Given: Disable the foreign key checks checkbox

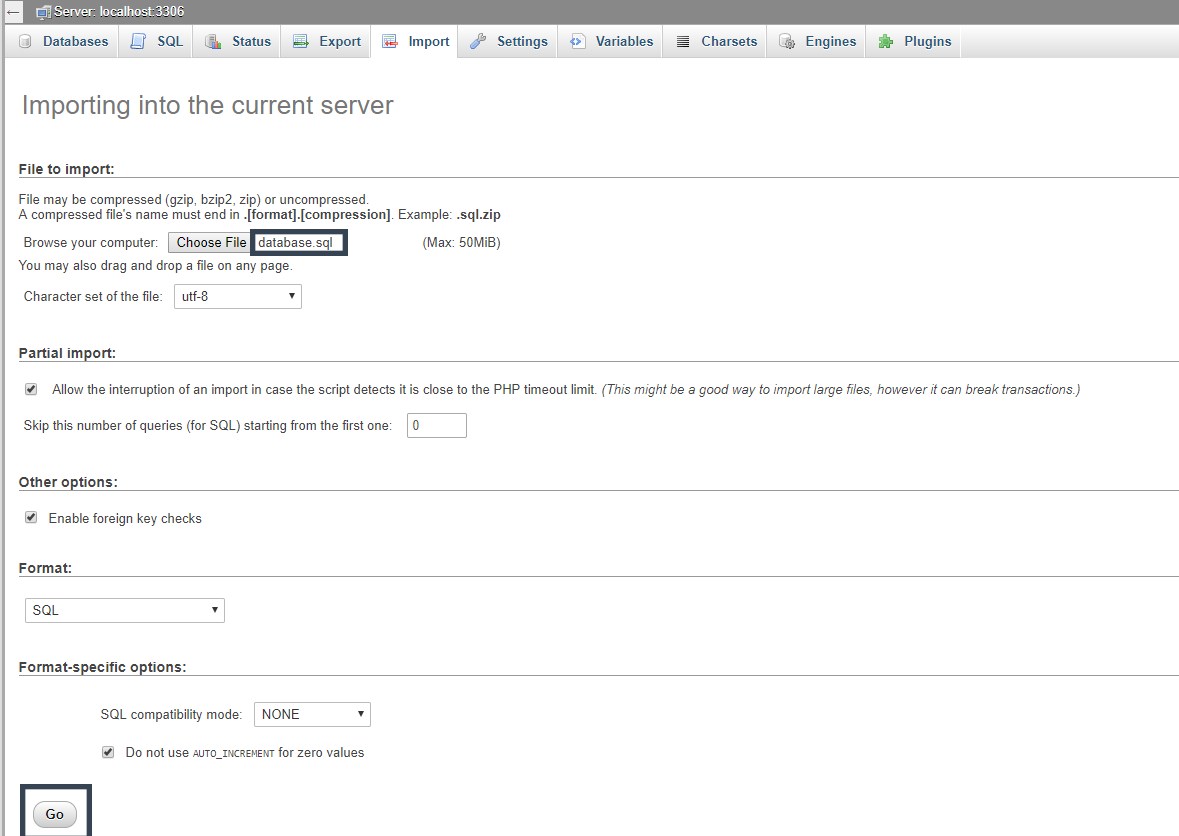Looking at the screenshot, I should coord(31,517).
